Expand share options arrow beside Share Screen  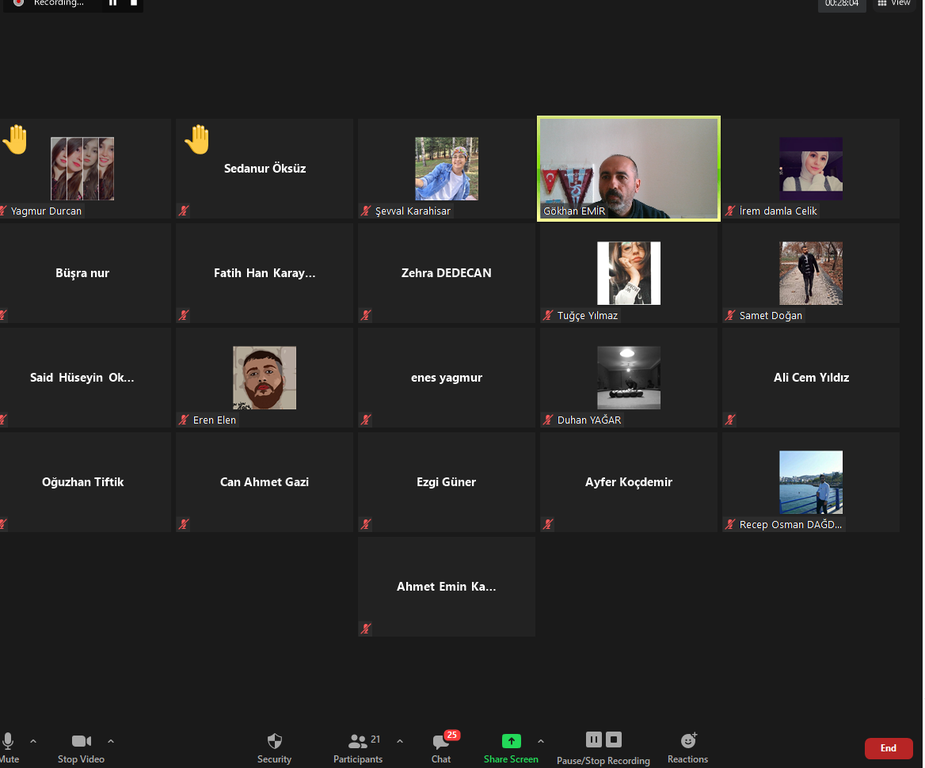coord(541,741)
